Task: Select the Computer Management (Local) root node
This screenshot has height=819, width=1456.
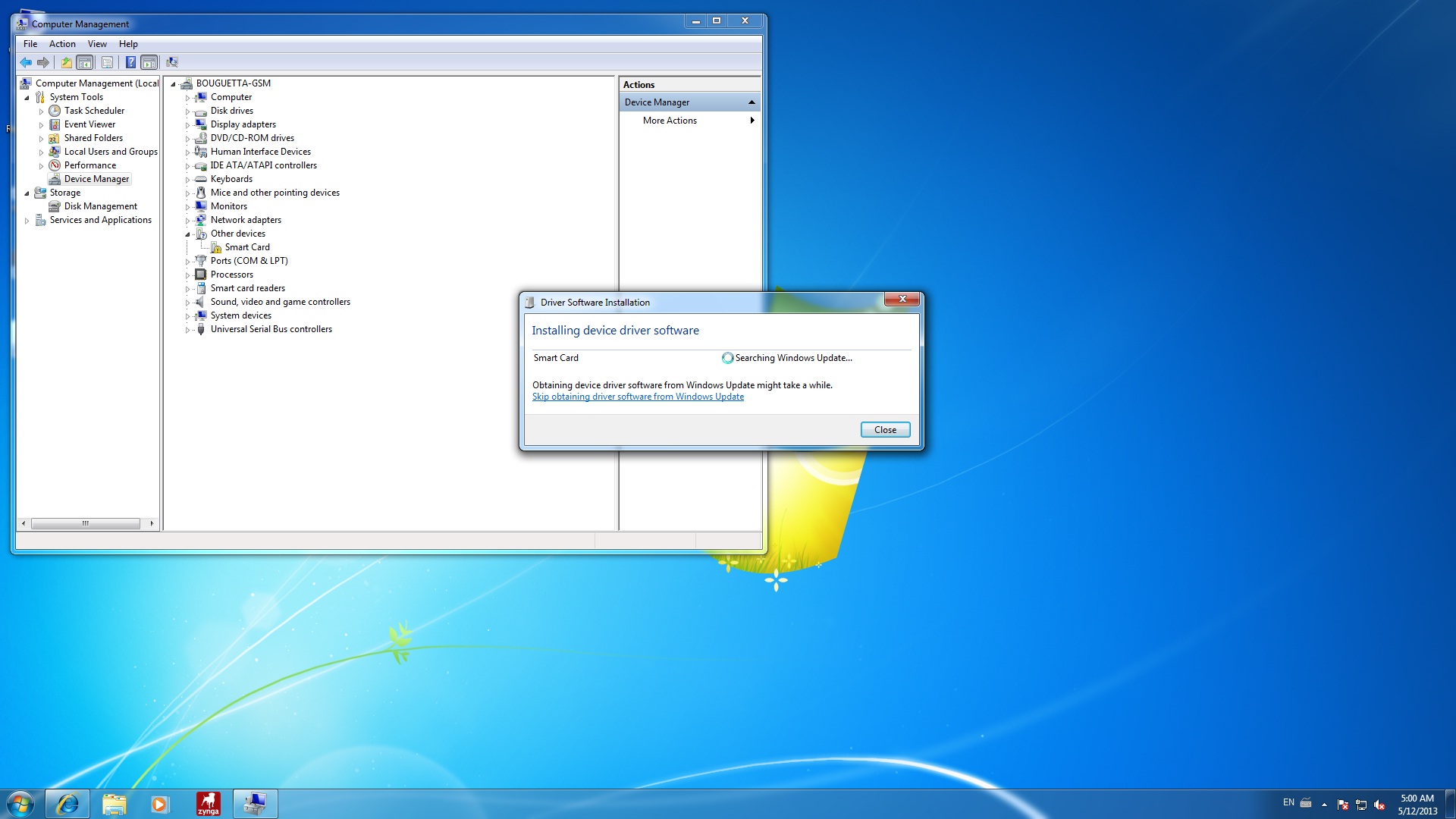Action: point(97,83)
